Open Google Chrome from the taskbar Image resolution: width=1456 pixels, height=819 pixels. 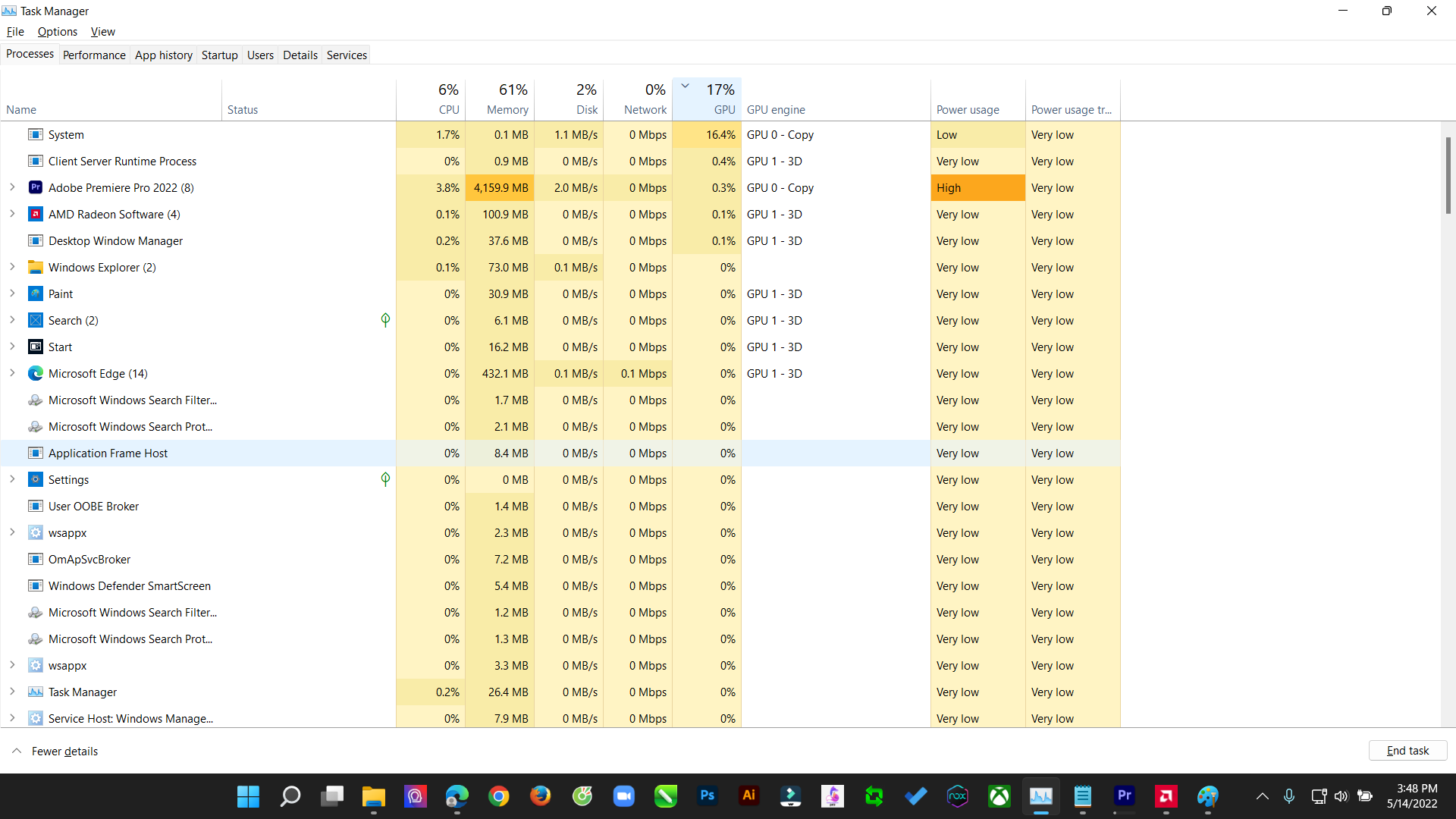tap(499, 796)
